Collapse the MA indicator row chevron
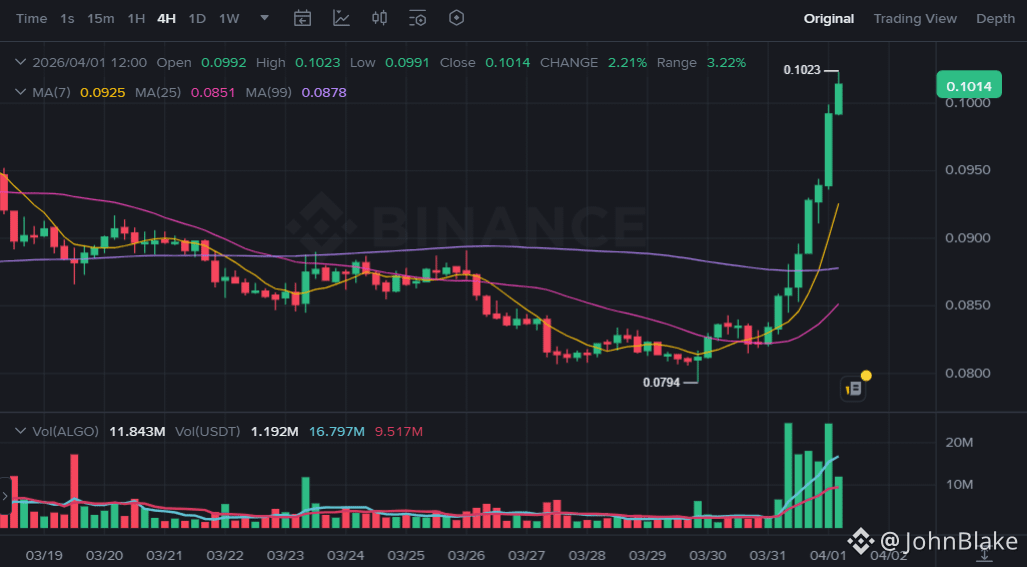The width and height of the screenshot is (1027, 567). click(x=20, y=92)
